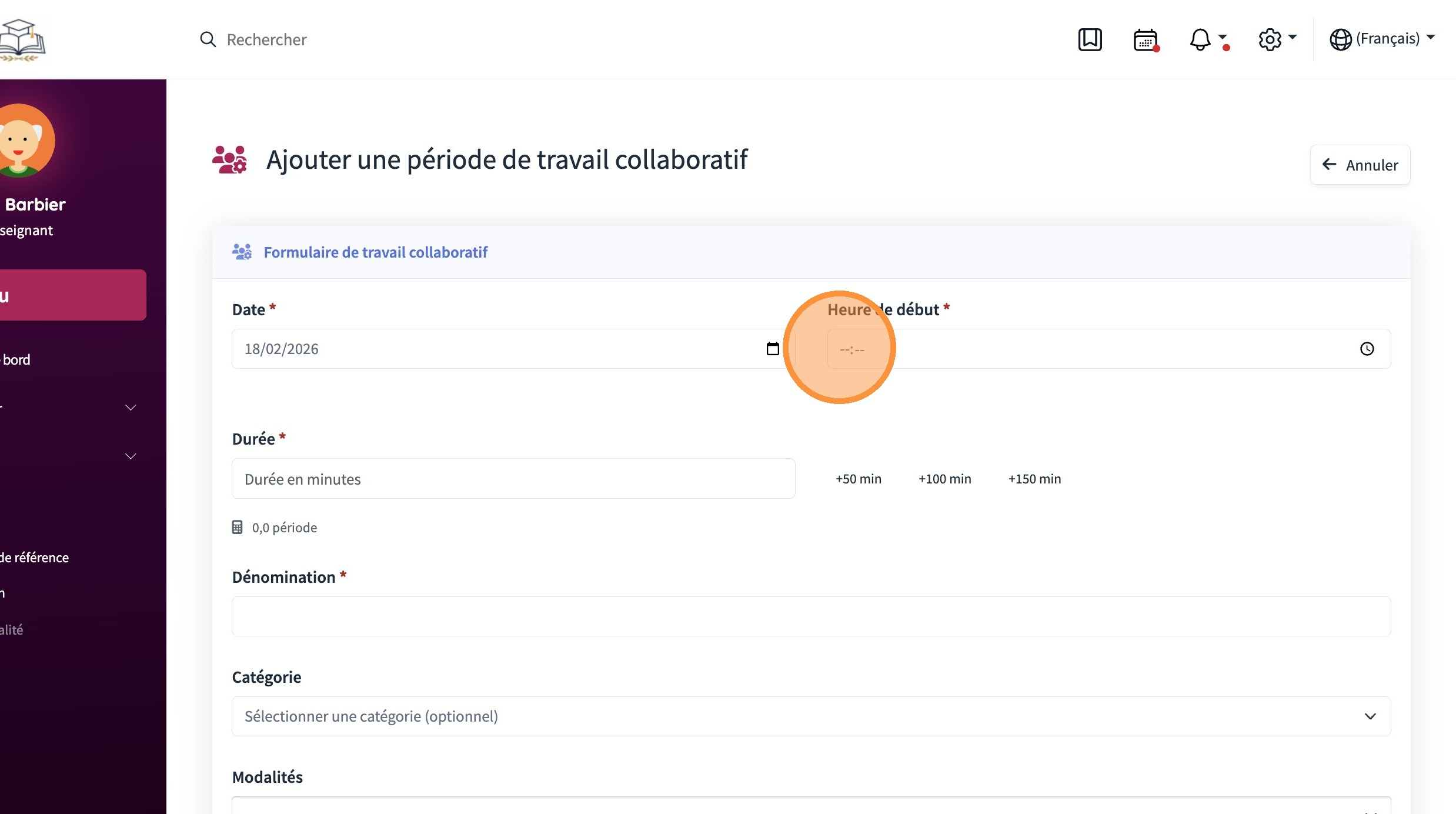Open the notifications bell
1456x814 pixels.
1200,39
